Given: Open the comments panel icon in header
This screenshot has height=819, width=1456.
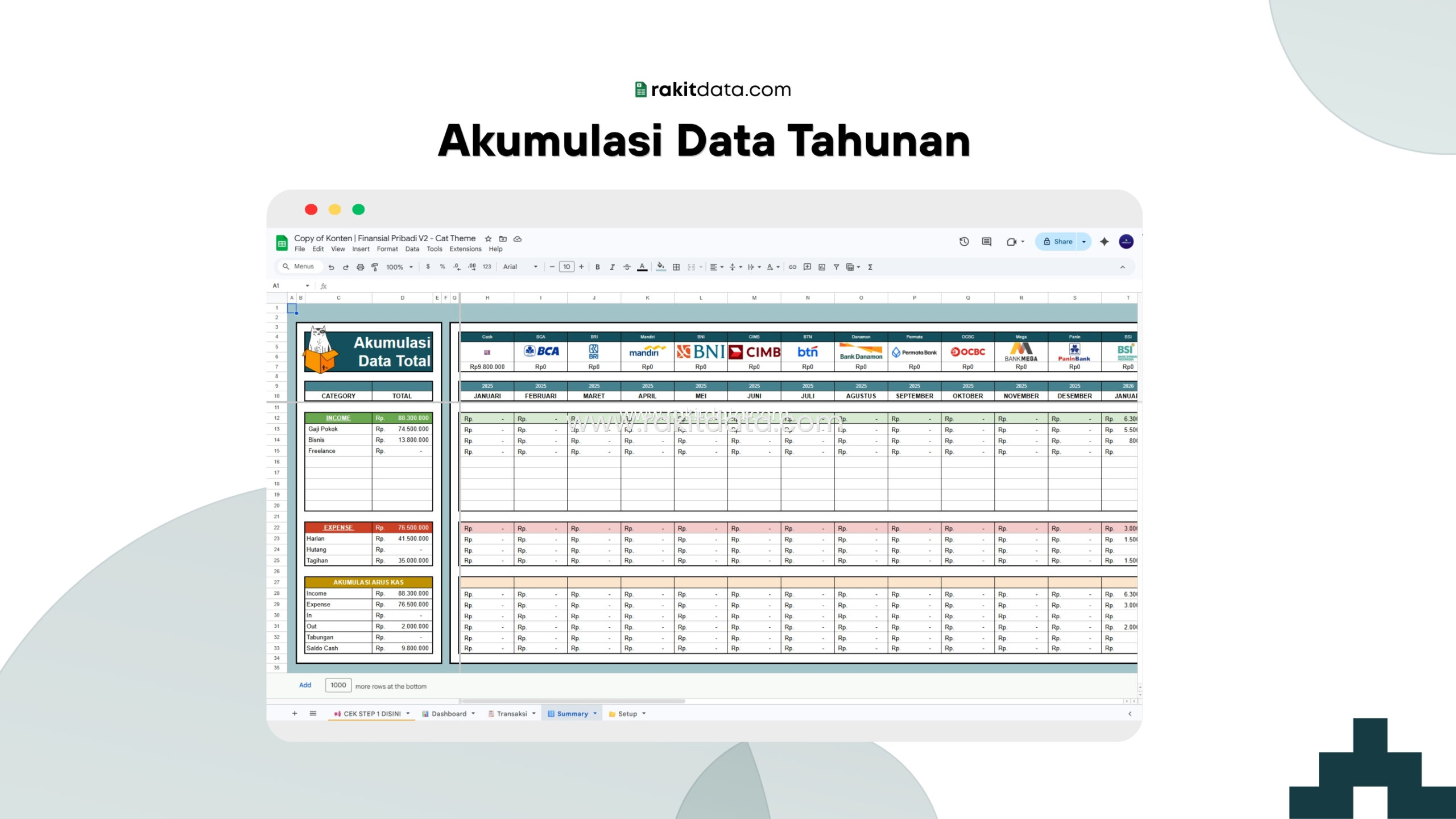Looking at the screenshot, I should [987, 242].
